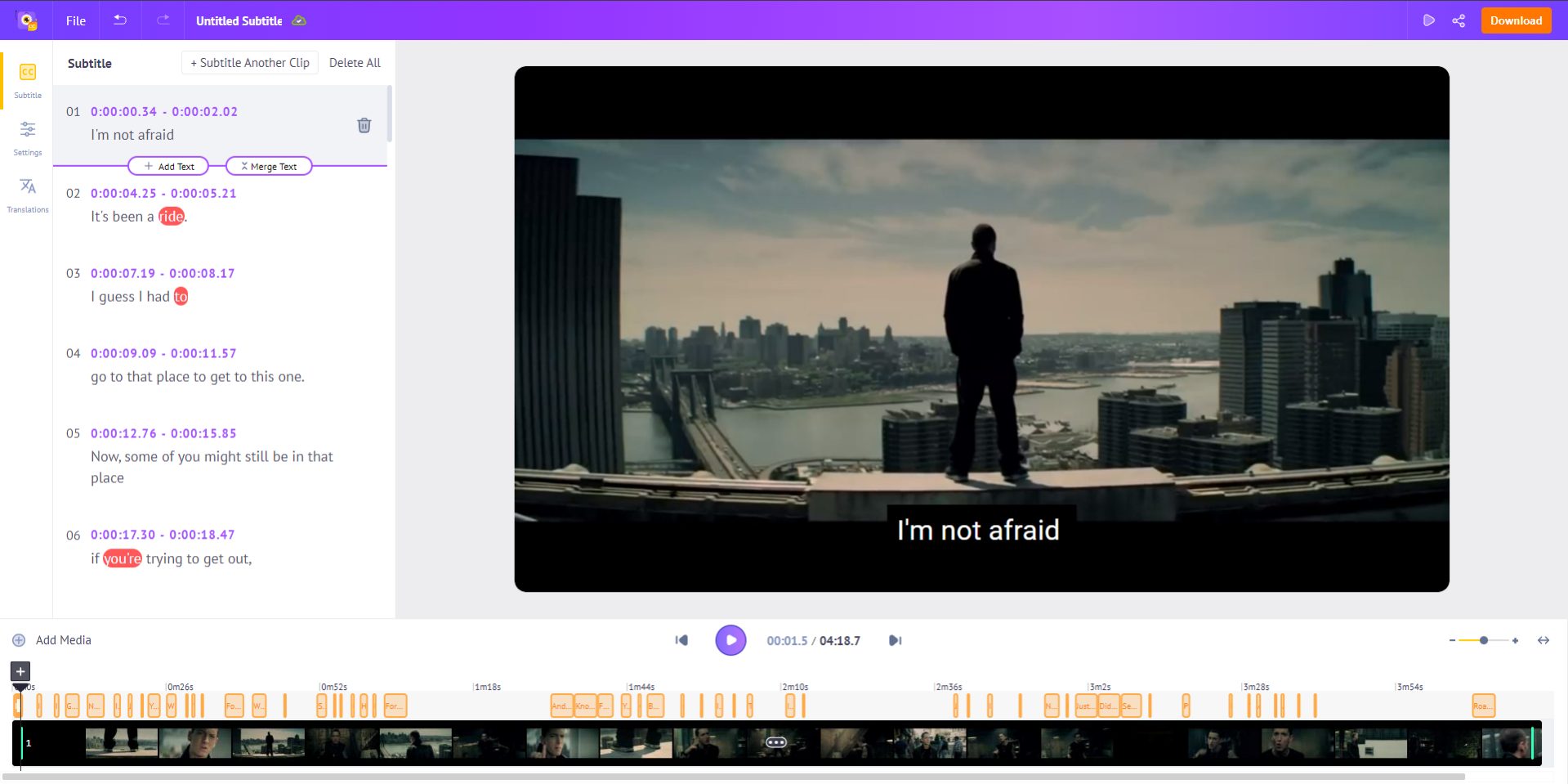Open the Translations panel in left sidebar
Image resolution: width=1568 pixels, height=784 pixels.
coord(27,192)
